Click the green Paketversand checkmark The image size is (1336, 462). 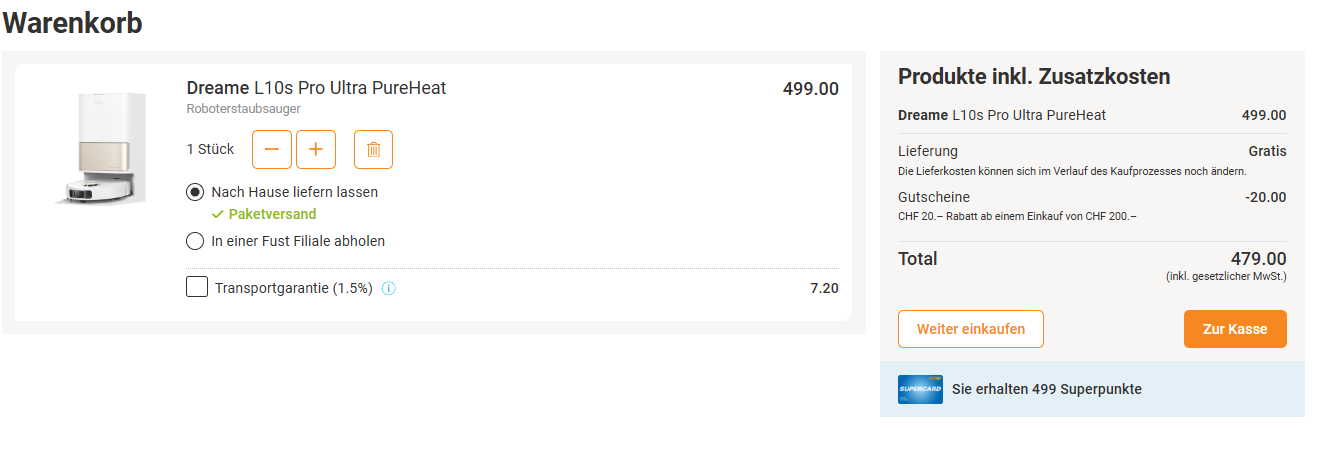click(x=217, y=214)
